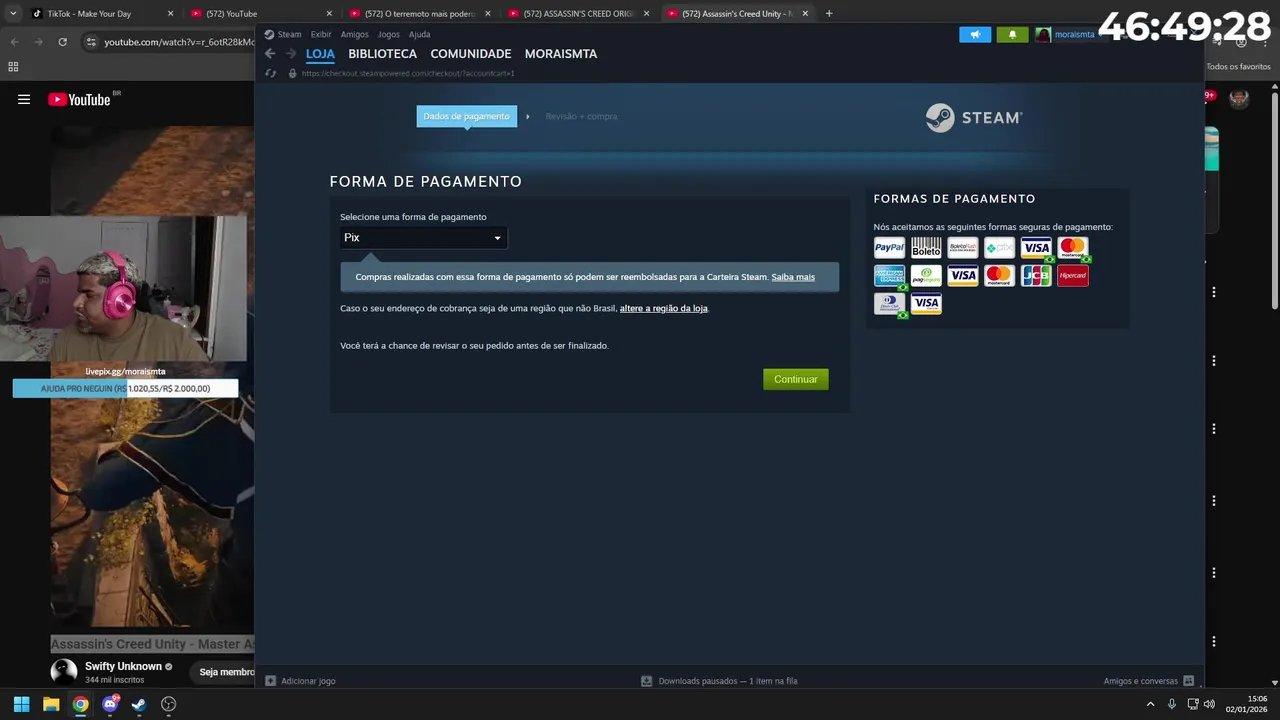Open Steam announcements megaphone button

click(975, 34)
